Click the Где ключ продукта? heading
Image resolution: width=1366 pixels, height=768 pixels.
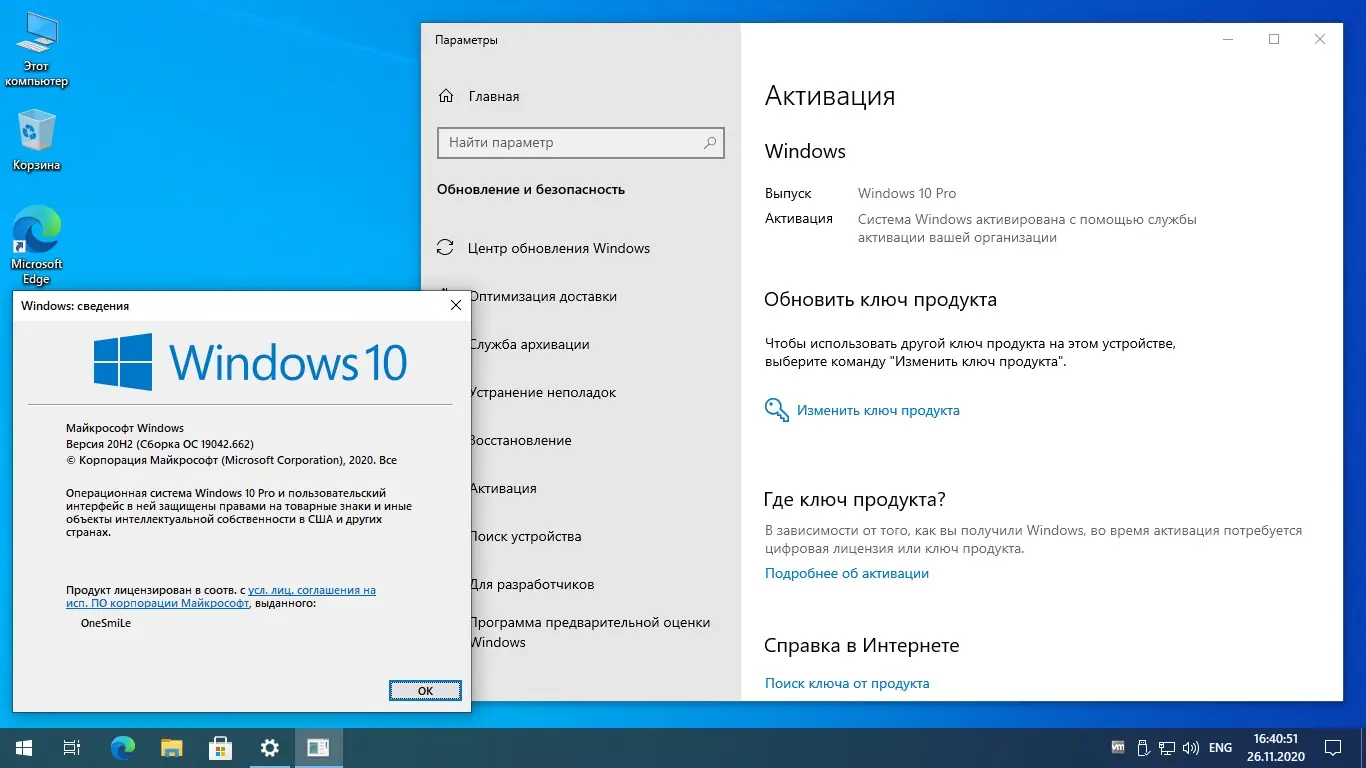tap(855, 499)
